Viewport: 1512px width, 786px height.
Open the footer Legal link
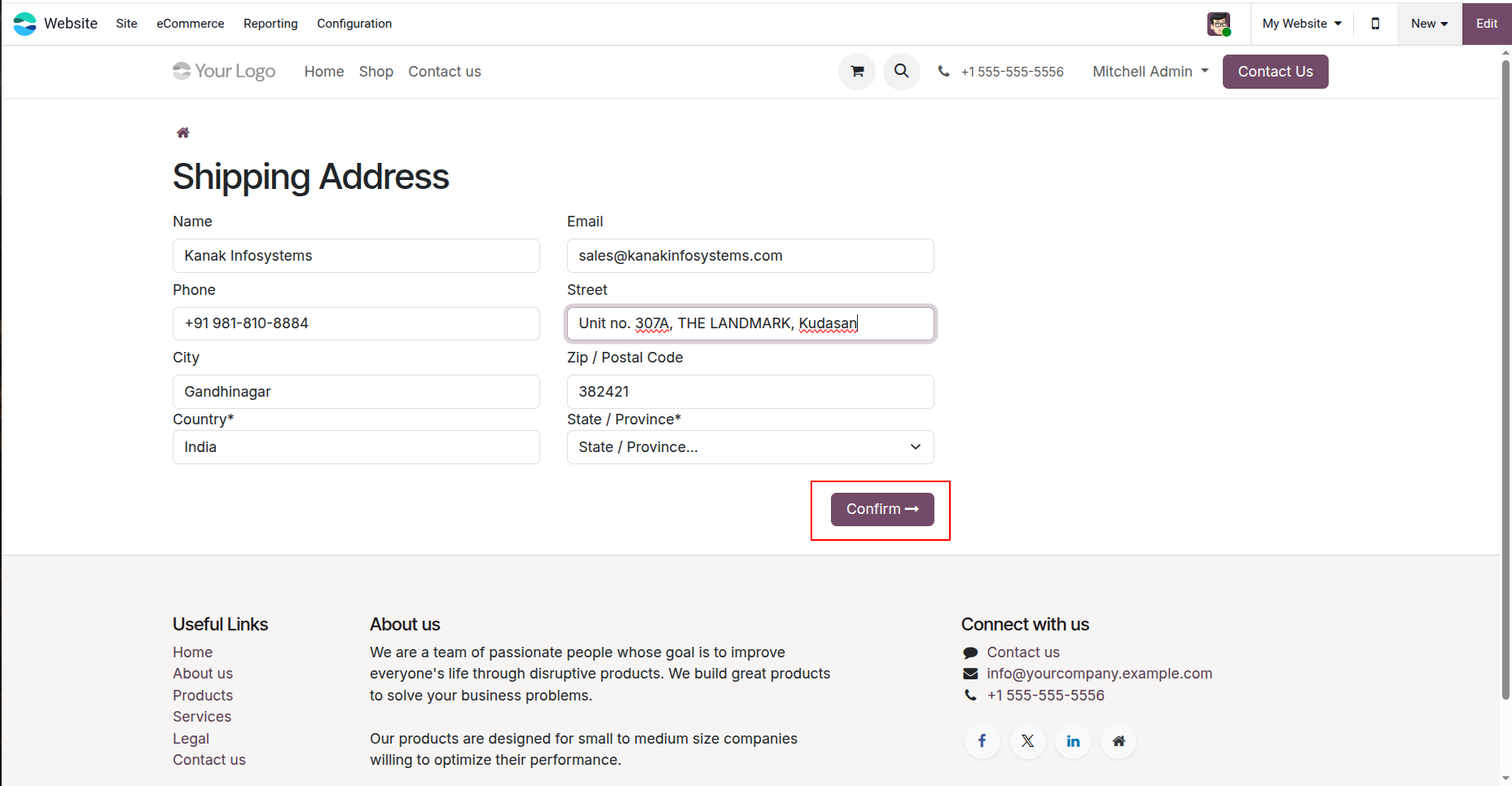(191, 739)
